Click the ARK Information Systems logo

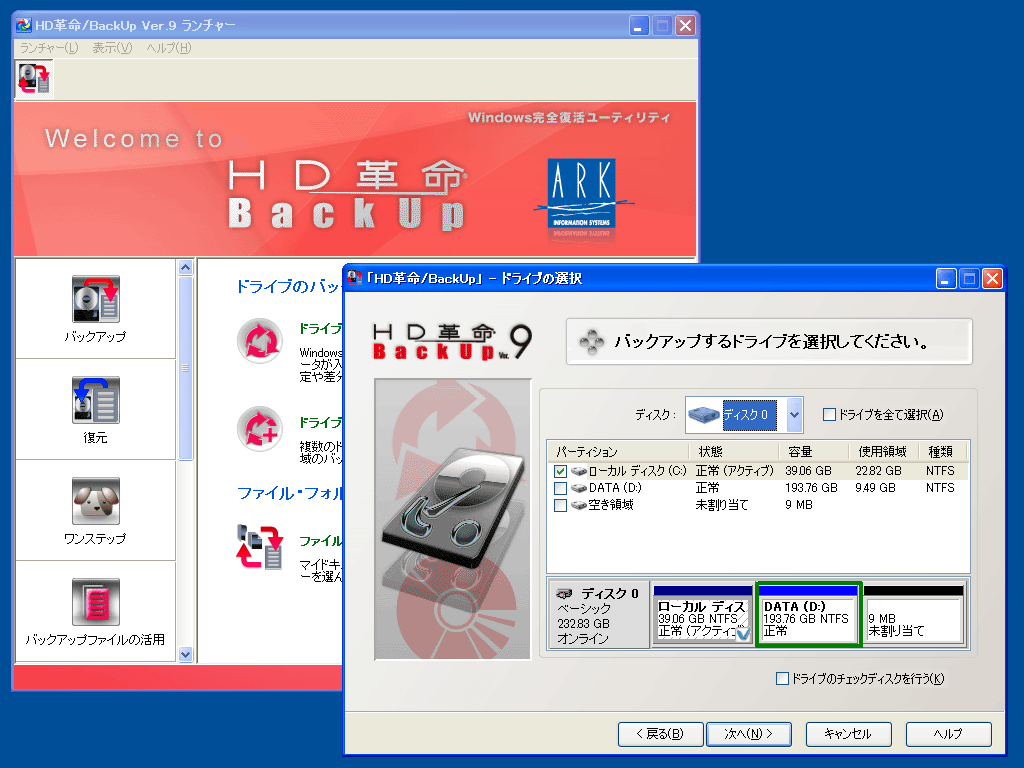tap(582, 196)
